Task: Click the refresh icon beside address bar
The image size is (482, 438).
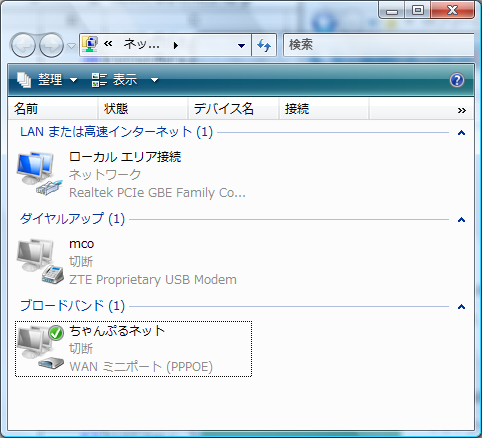Action: 264,45
